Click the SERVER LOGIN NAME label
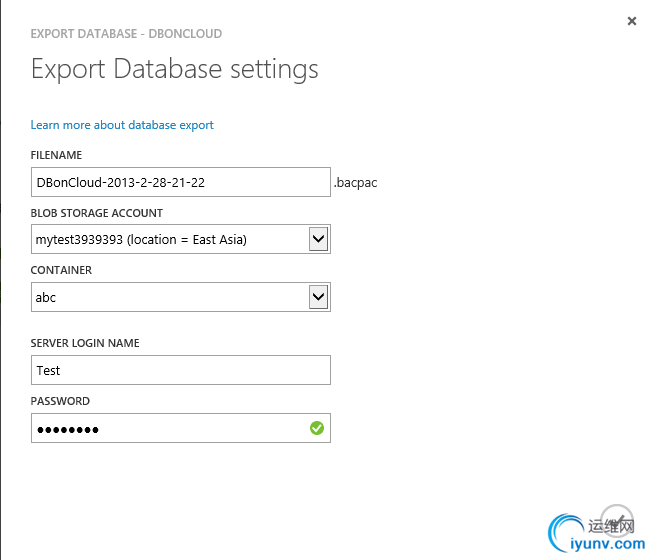651x560 pixels. tap(85, 343)
